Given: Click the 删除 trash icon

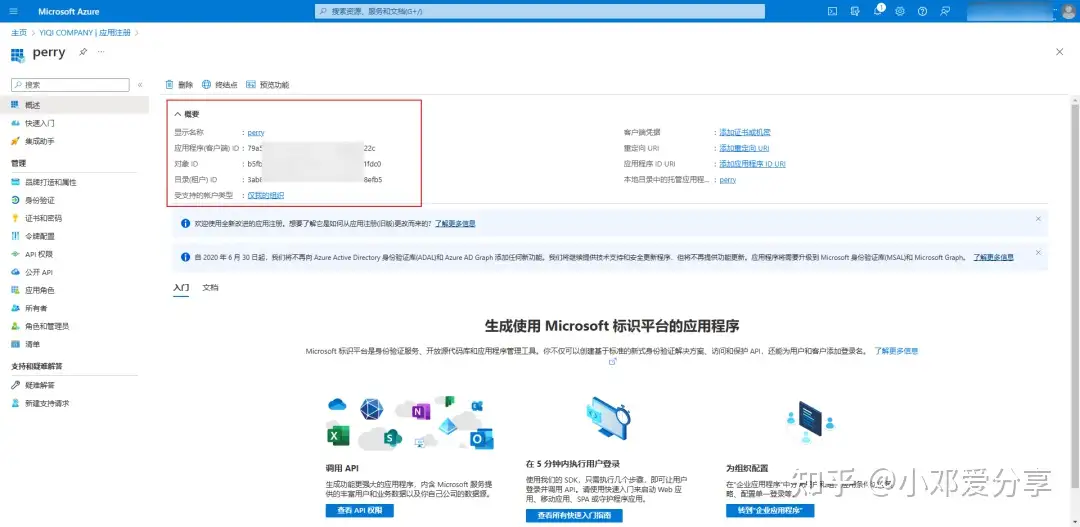Looking at the screenshot, I should (169, 85).
